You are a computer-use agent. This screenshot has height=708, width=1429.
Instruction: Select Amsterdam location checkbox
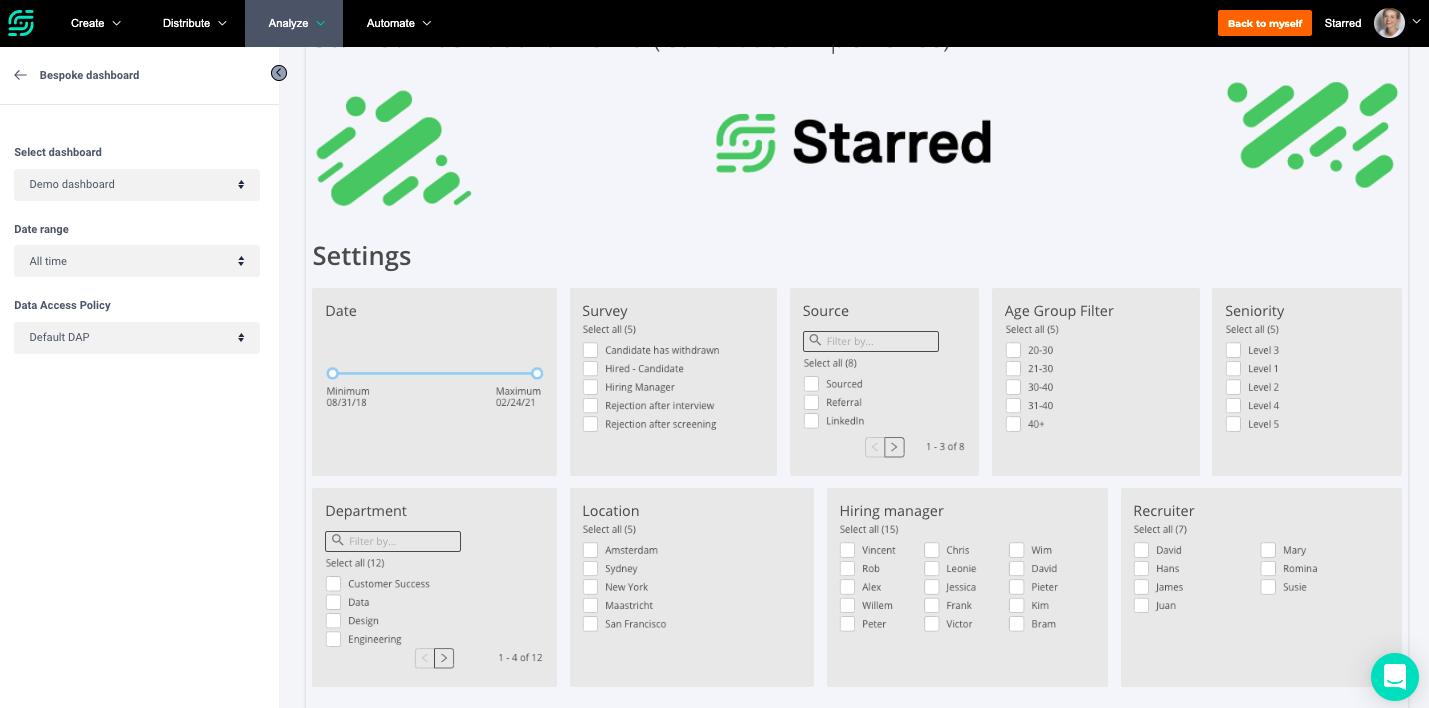tap(591, 550)
